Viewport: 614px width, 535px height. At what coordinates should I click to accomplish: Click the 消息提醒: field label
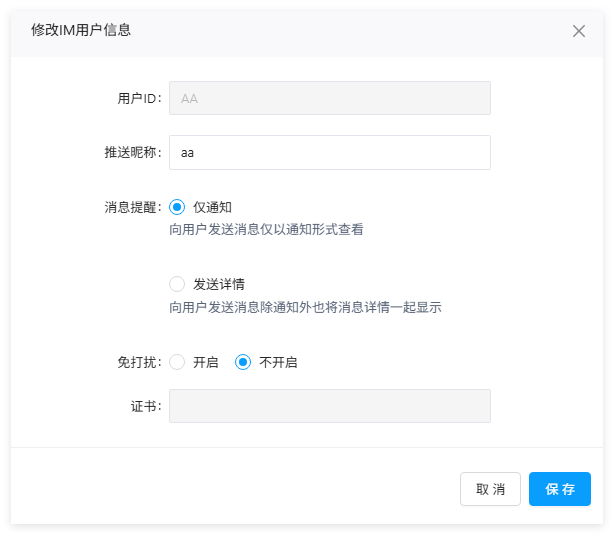[x=132, y=207]
